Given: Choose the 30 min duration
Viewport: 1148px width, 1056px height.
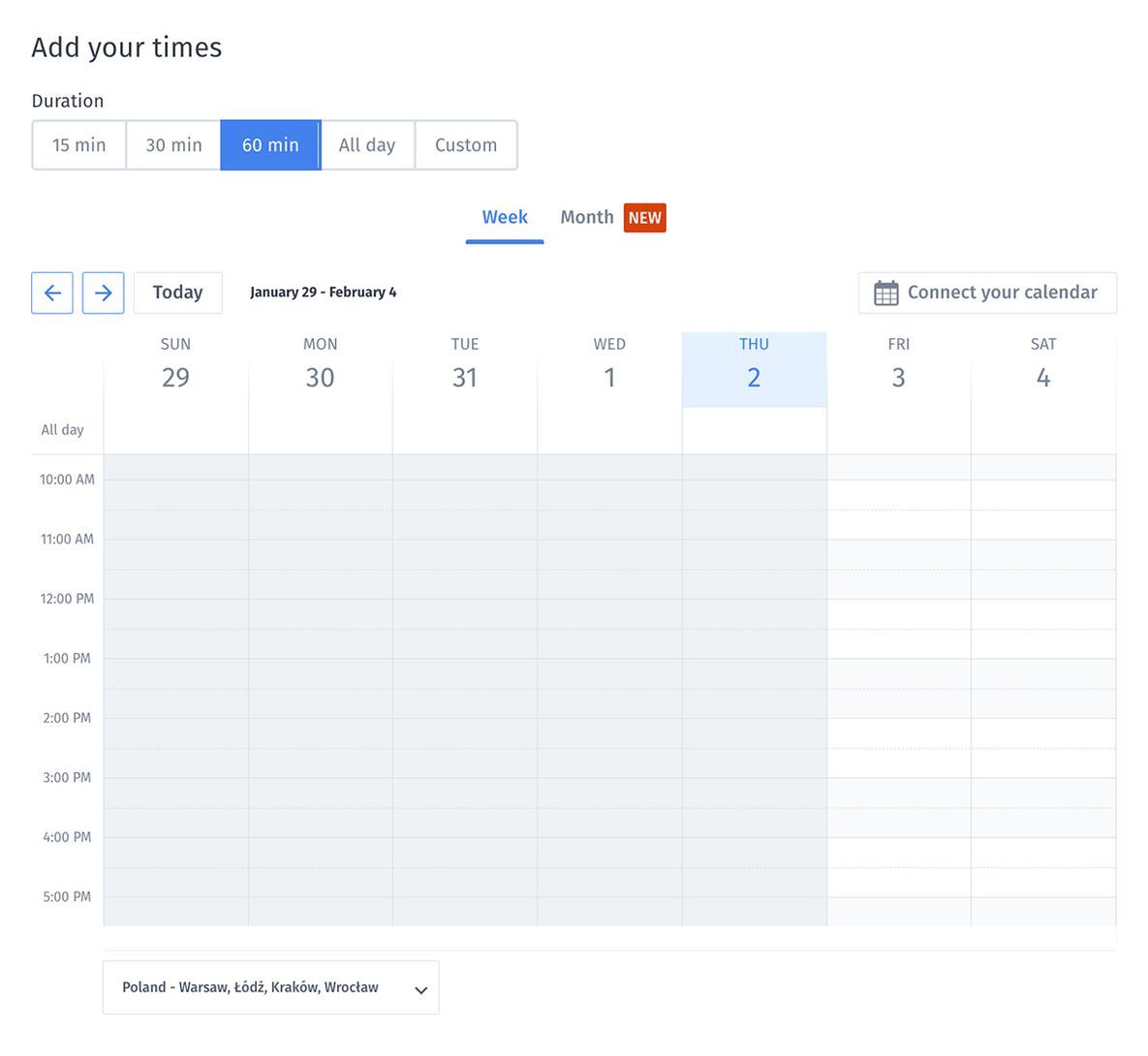Looking at the screenshot, I should coord(173,145).
